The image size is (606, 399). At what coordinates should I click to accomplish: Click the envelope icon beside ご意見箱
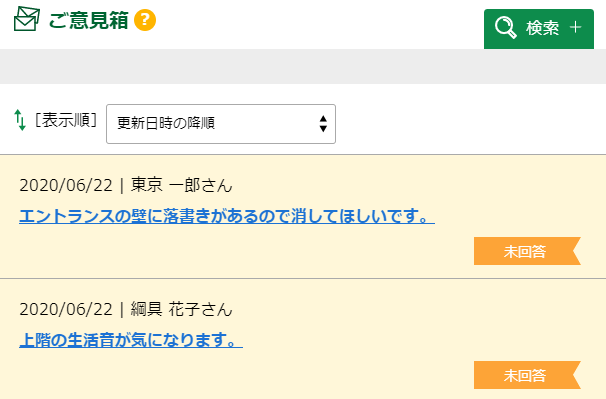pos(27,19)
